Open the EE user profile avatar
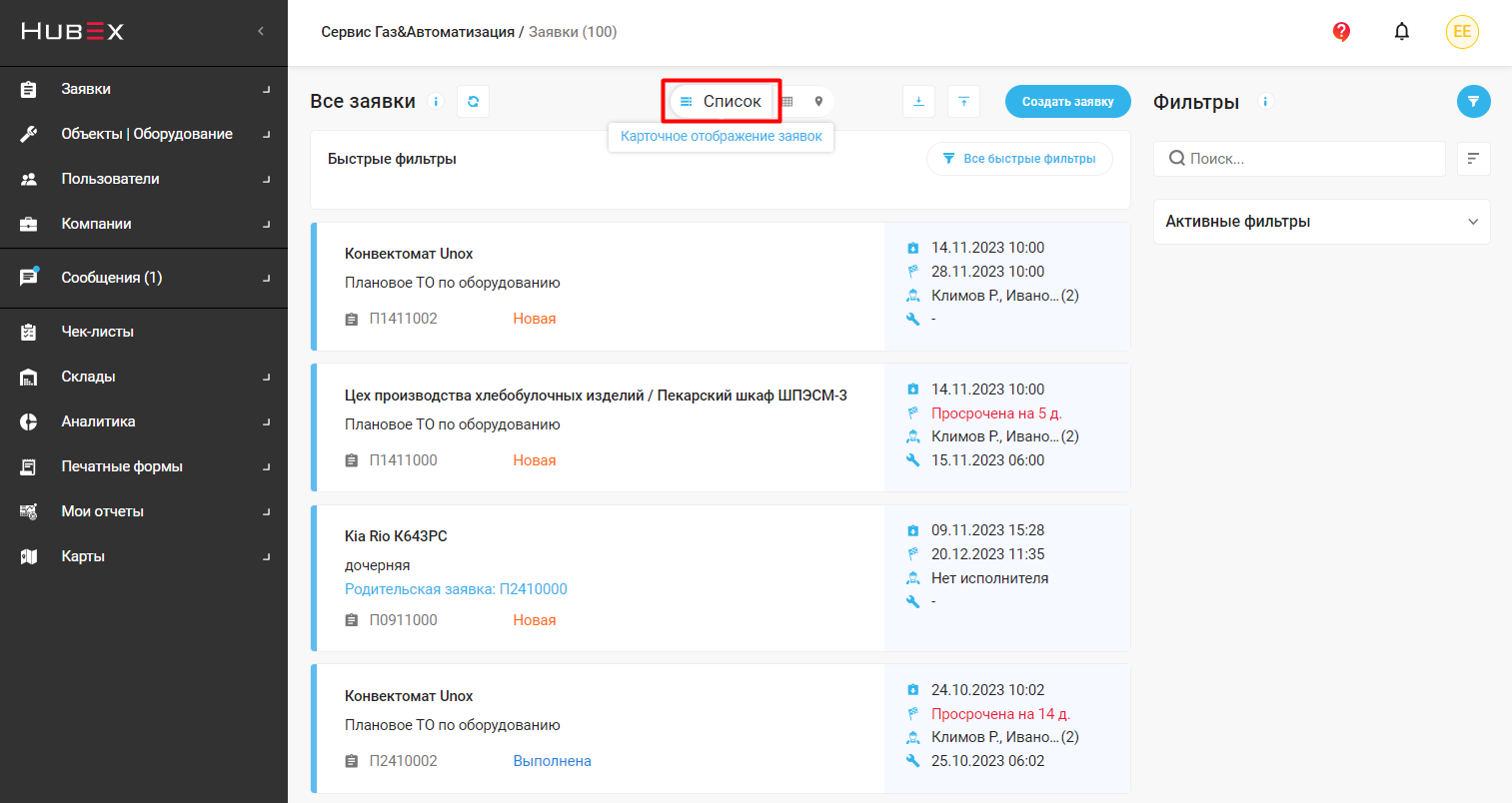 pyautogui.click(x=1462, y=32)
